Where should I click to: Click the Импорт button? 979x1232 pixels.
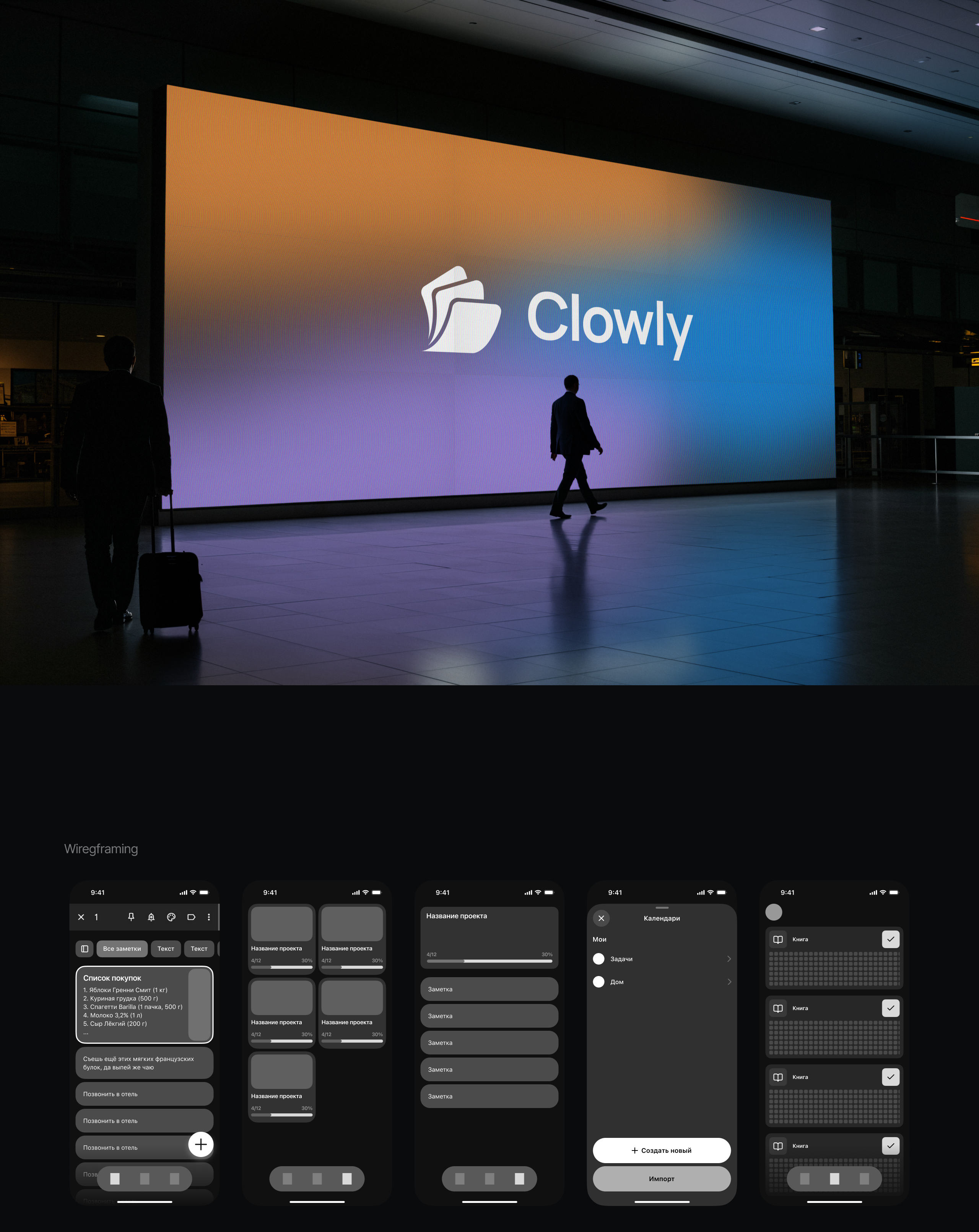pos(662,1179)
